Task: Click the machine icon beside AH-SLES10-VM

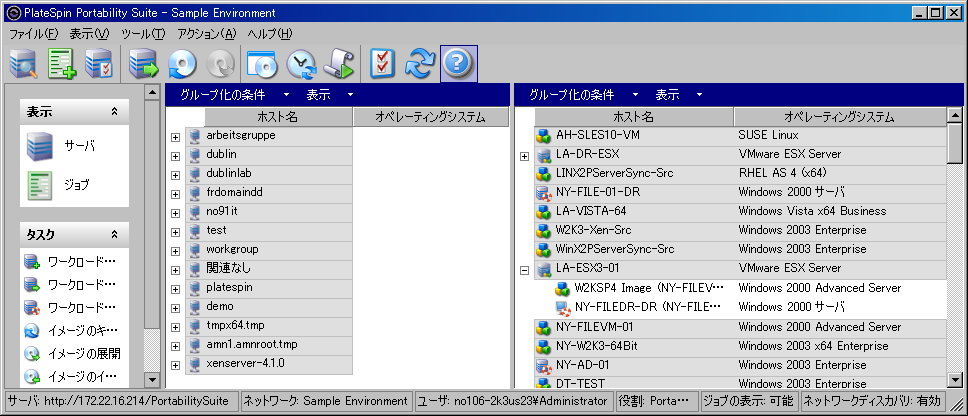Action: (544, 135)
